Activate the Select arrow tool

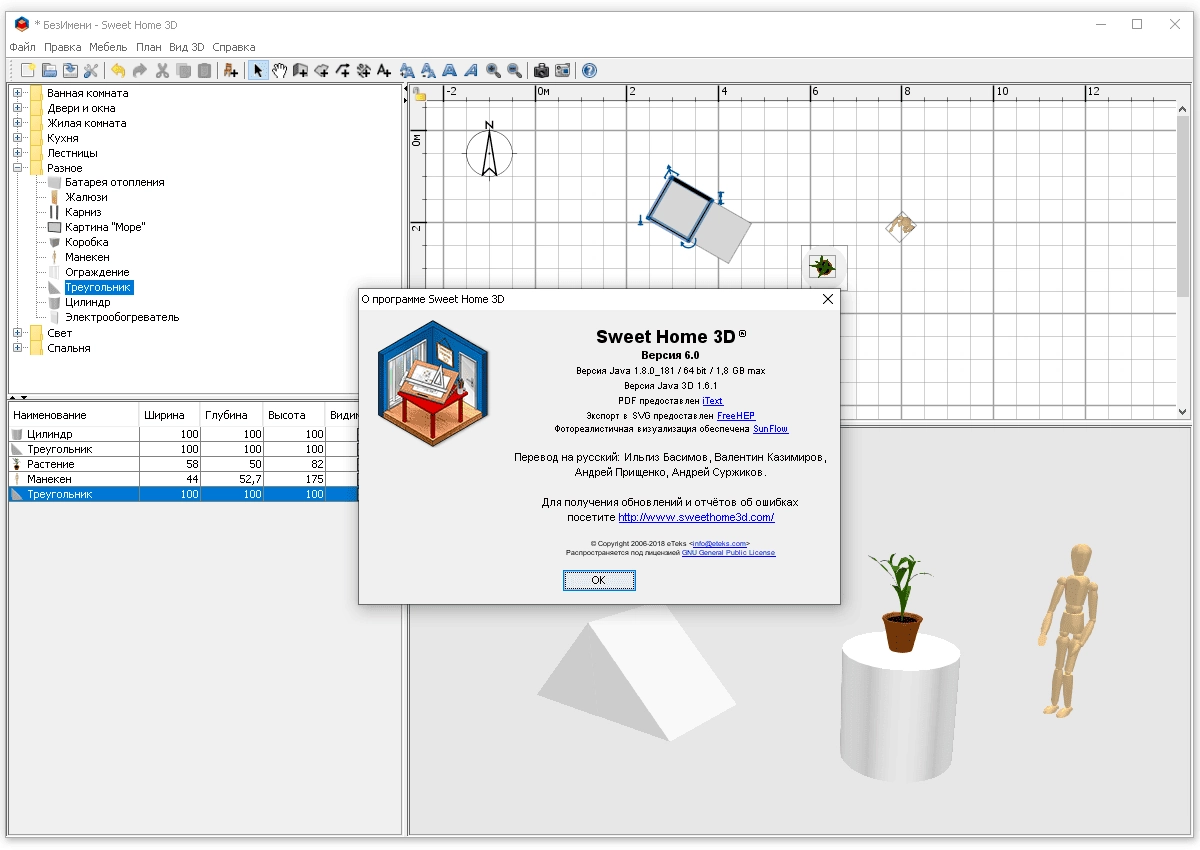[258, 70]
